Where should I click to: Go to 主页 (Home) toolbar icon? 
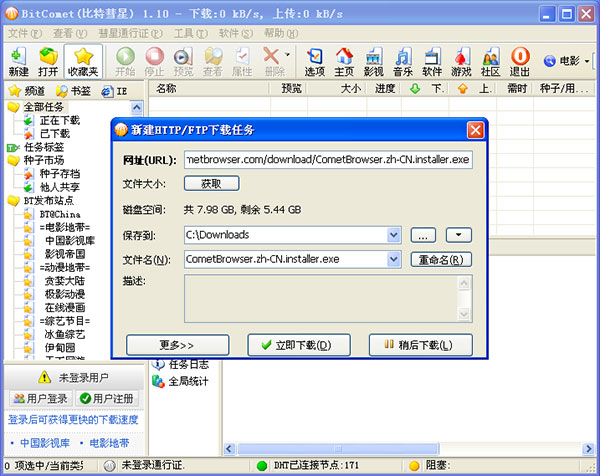coord(344,62)
